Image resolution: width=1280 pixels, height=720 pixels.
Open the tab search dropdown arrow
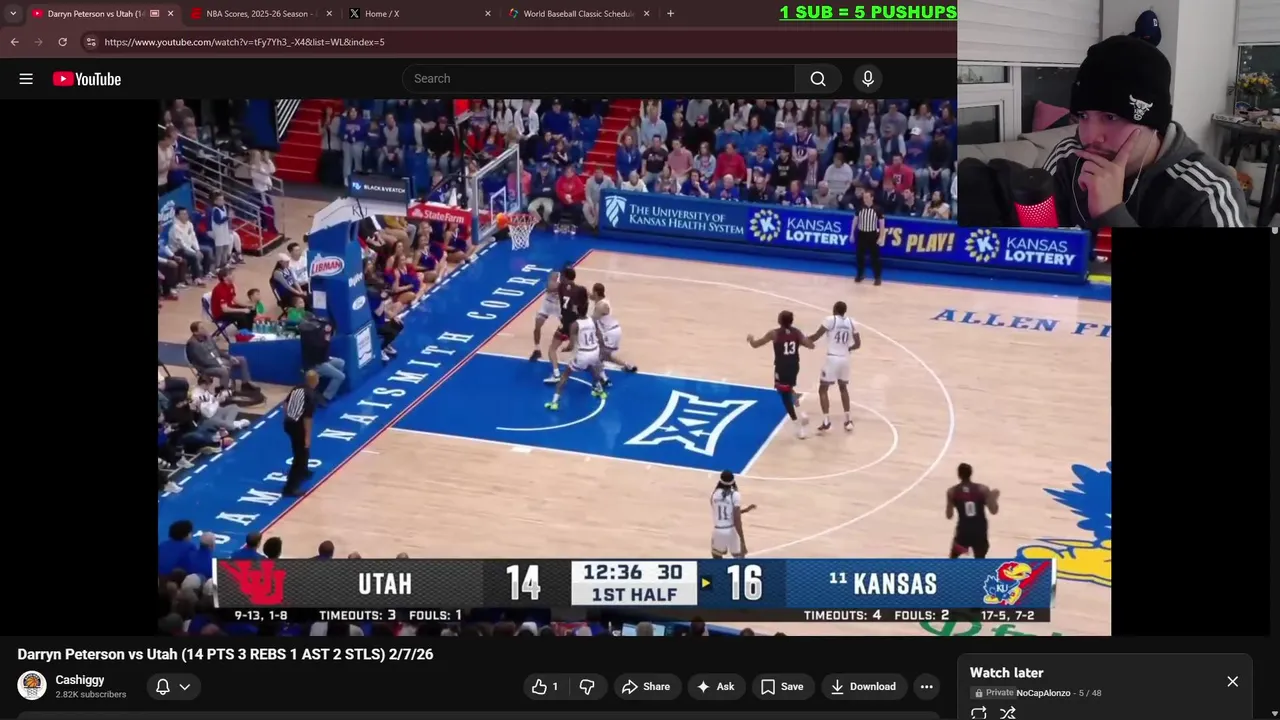click(13, 14)
